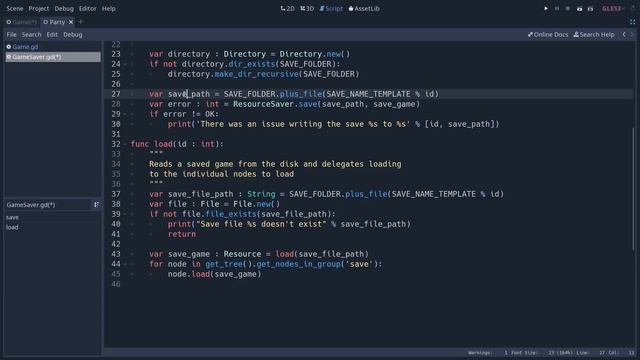The width and height of the screenshot is (640, 360).
Task: Open the script editor File menu
Action: tap(11, 35)
